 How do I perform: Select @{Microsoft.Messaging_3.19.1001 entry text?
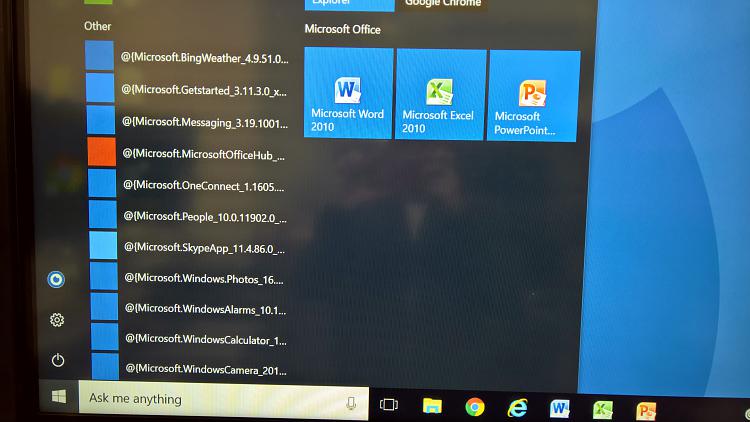tap(205, 122)
